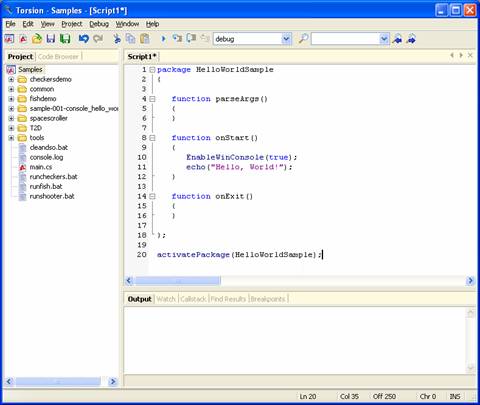
Task: Click the magnifier Find icon
Action: pos(303,39)
